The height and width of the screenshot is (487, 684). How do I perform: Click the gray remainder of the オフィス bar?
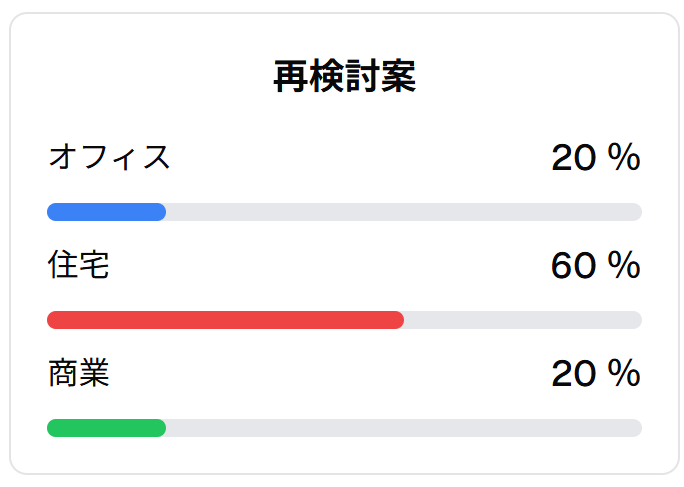404,212
